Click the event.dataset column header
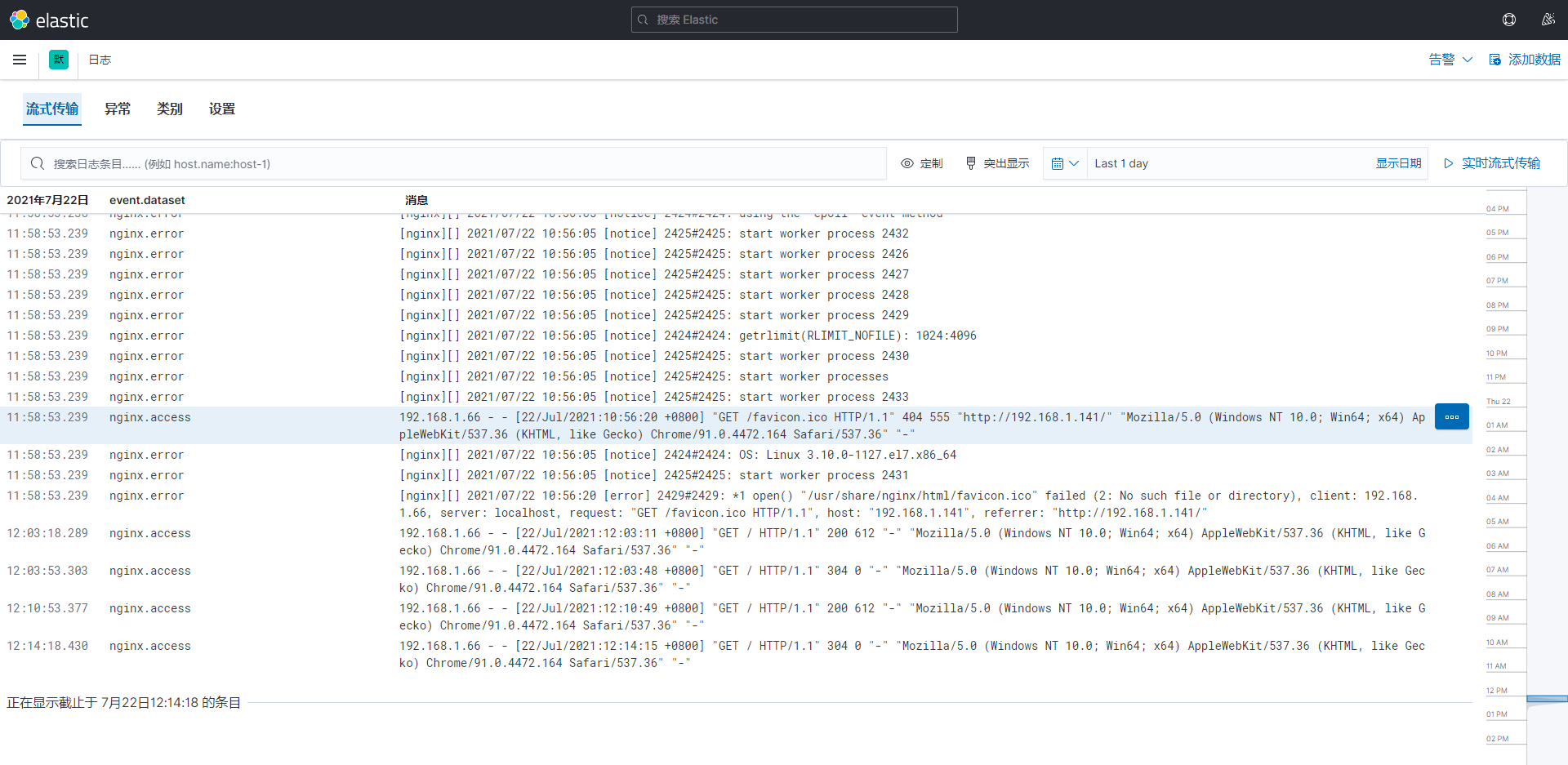The height and width of the screenshot is (765, 1568). (147, 200)
